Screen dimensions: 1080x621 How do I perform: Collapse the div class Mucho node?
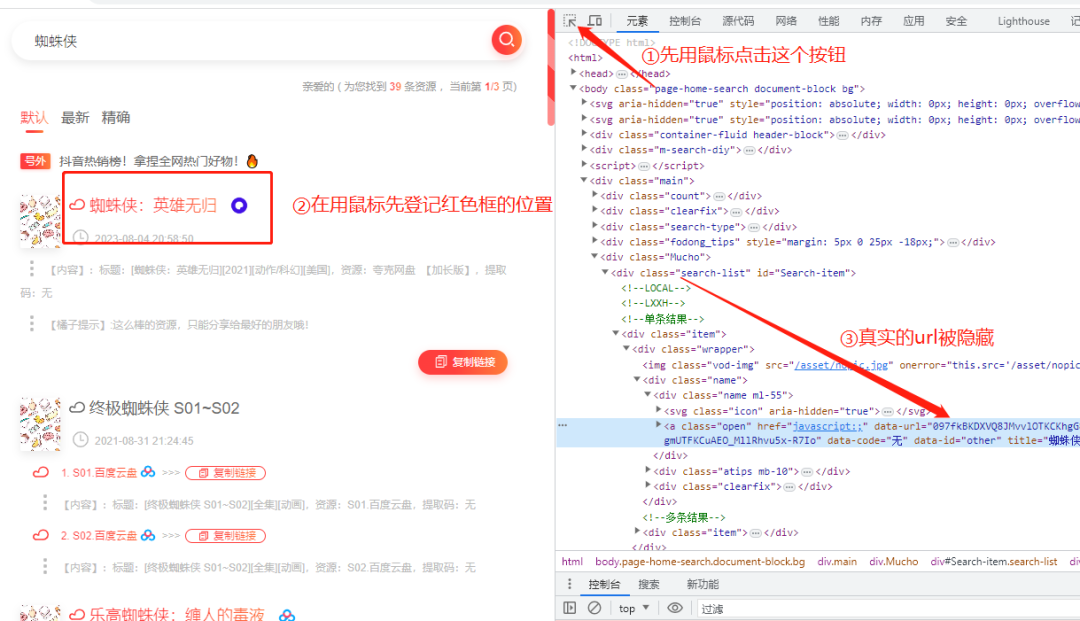pos(595,256)
